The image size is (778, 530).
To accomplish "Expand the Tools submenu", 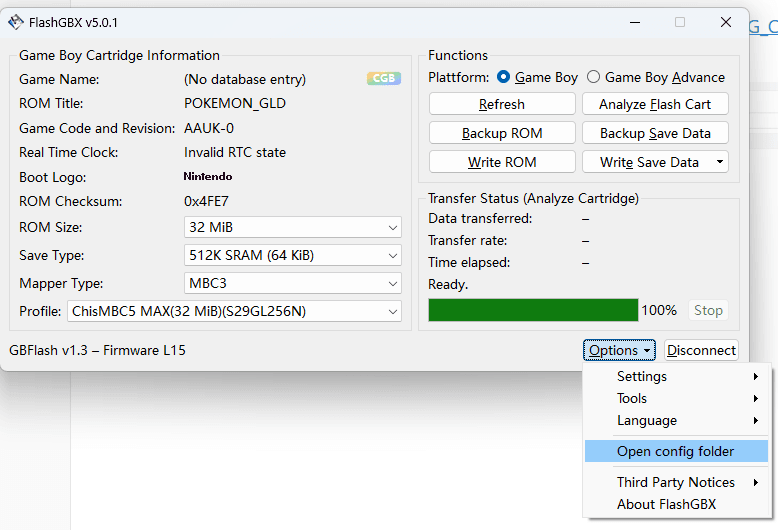I will click(677, 398).
